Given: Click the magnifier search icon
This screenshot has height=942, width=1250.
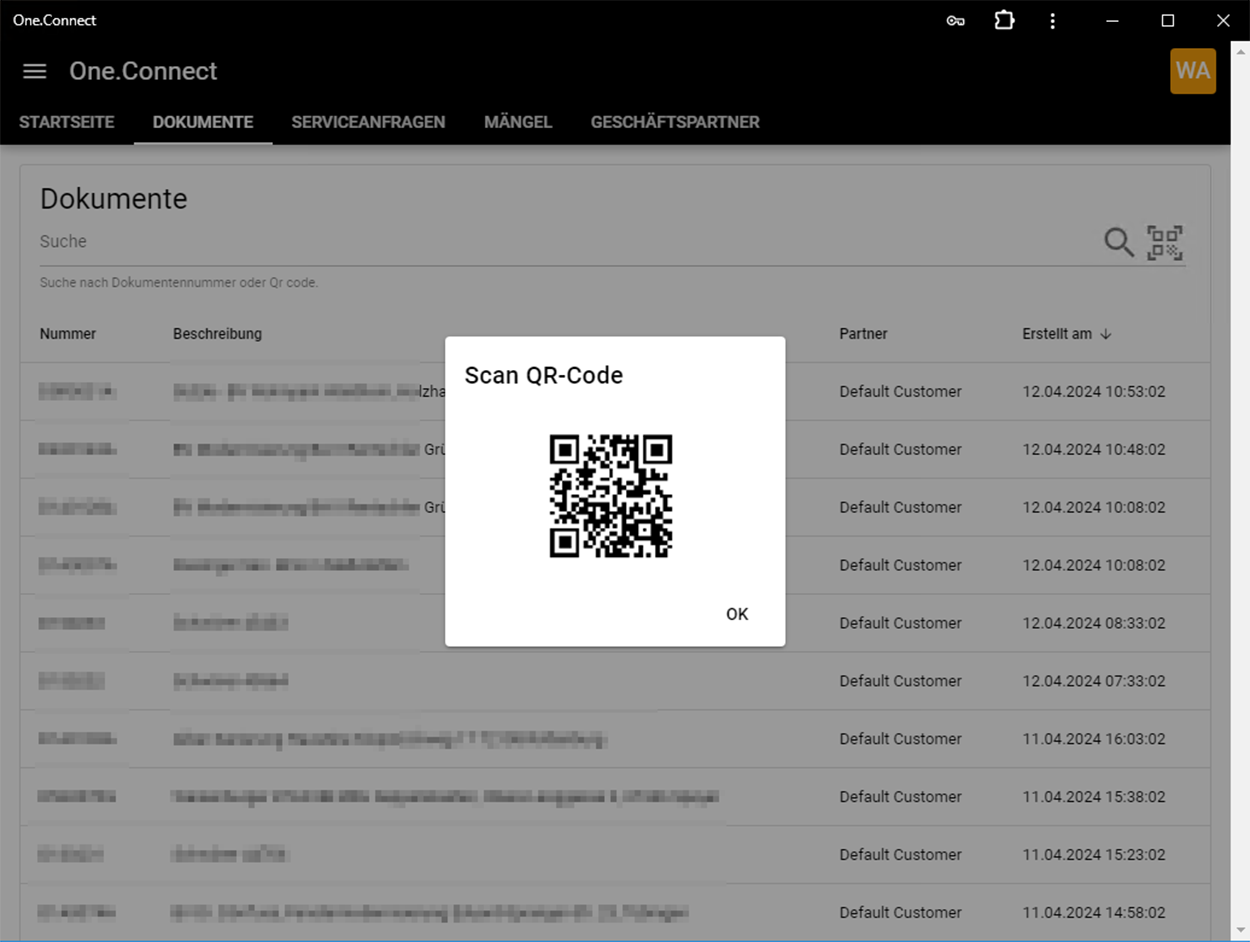Looking at the screenshot, I should point(1119,242).
